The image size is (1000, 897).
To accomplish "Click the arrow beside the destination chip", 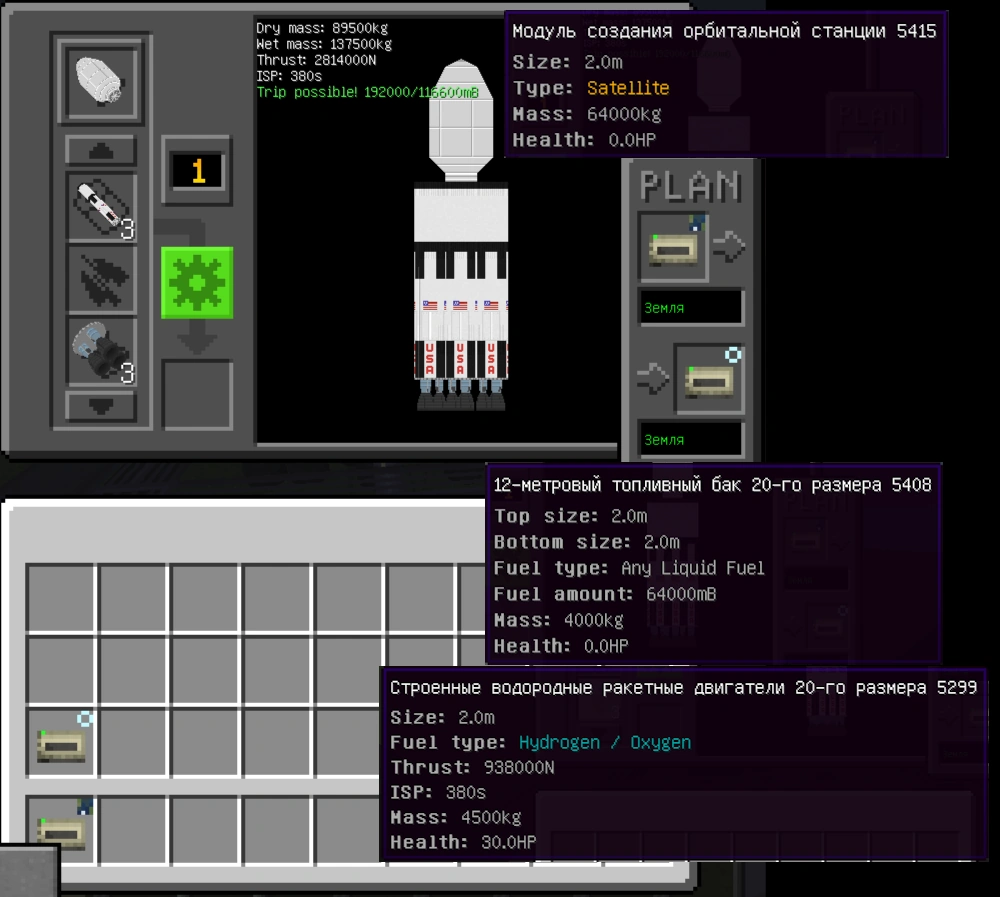I will 653,379.
